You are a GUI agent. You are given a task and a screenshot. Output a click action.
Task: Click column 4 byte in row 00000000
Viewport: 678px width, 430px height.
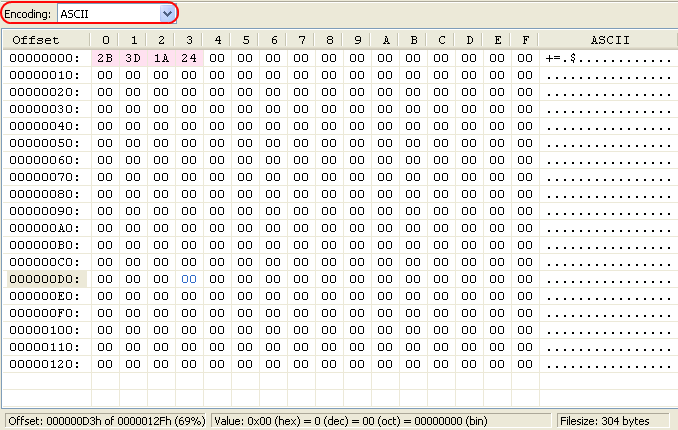[x=217, y=58]
